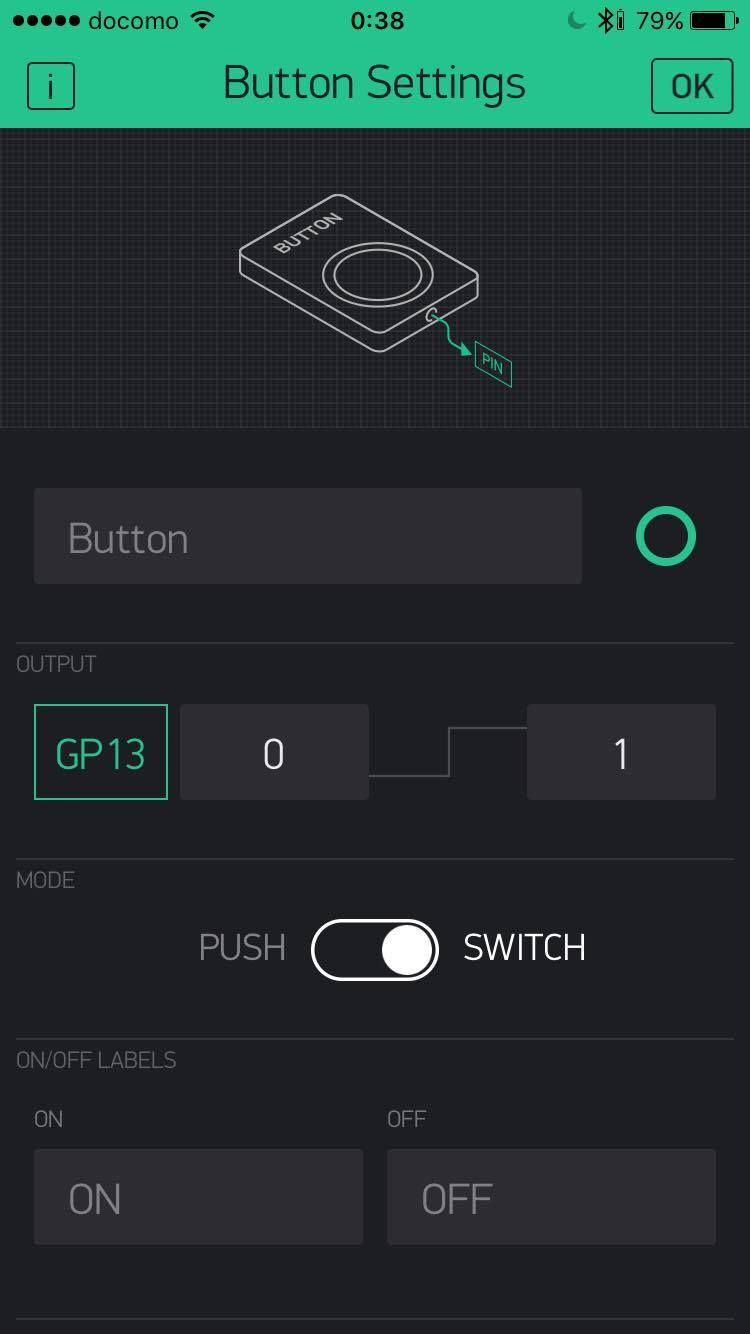Image resolution: width=750 pixels, height=1334 pixels.
Task: Tap the Do Not Disturb moon icon
Action: (576, 20)
